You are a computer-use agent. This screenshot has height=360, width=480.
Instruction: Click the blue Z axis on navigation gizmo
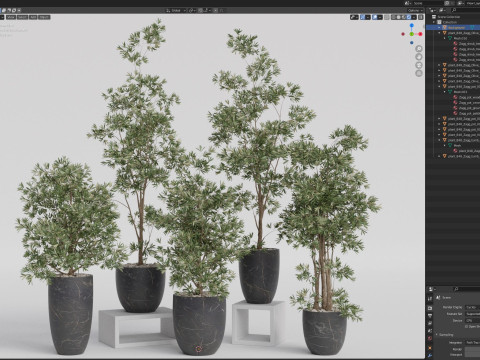coord(412,25)
